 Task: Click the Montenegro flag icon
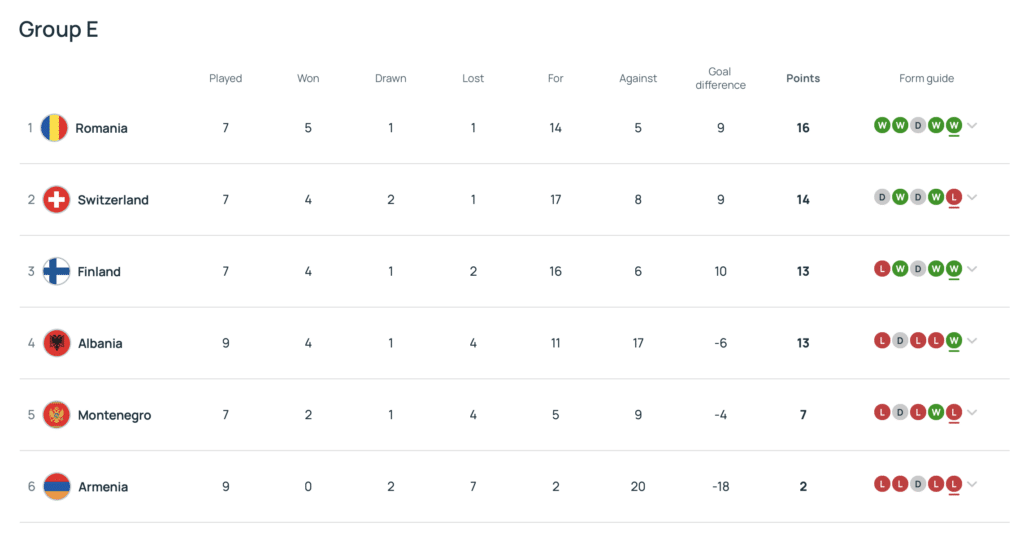coord(57,415)
